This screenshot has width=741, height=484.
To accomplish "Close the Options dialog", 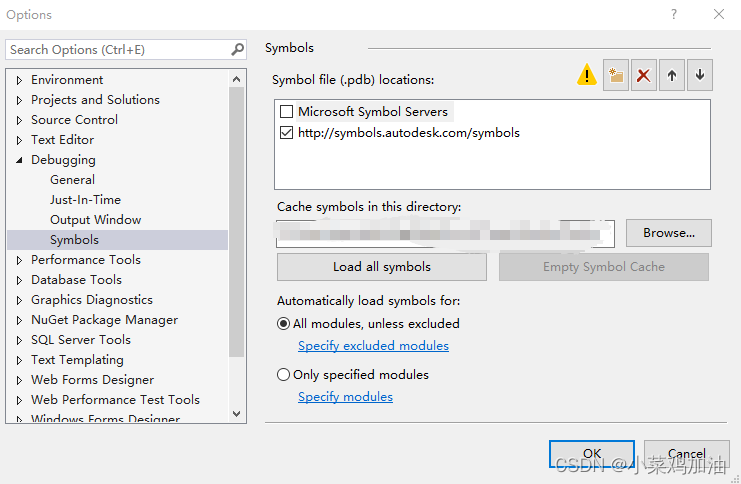I will pyautogui.click(x=719, y=14).
